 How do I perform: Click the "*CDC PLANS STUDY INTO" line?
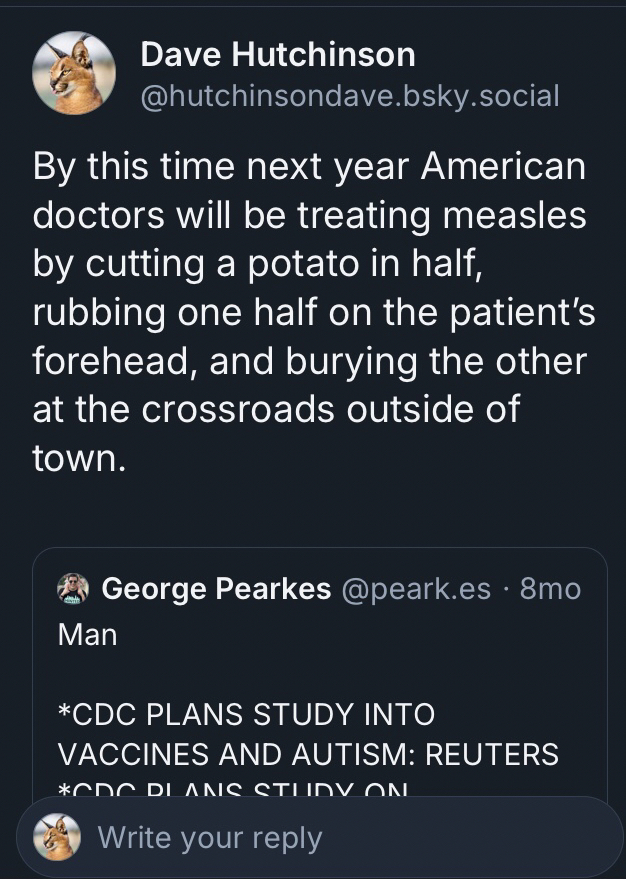point(246,714)
